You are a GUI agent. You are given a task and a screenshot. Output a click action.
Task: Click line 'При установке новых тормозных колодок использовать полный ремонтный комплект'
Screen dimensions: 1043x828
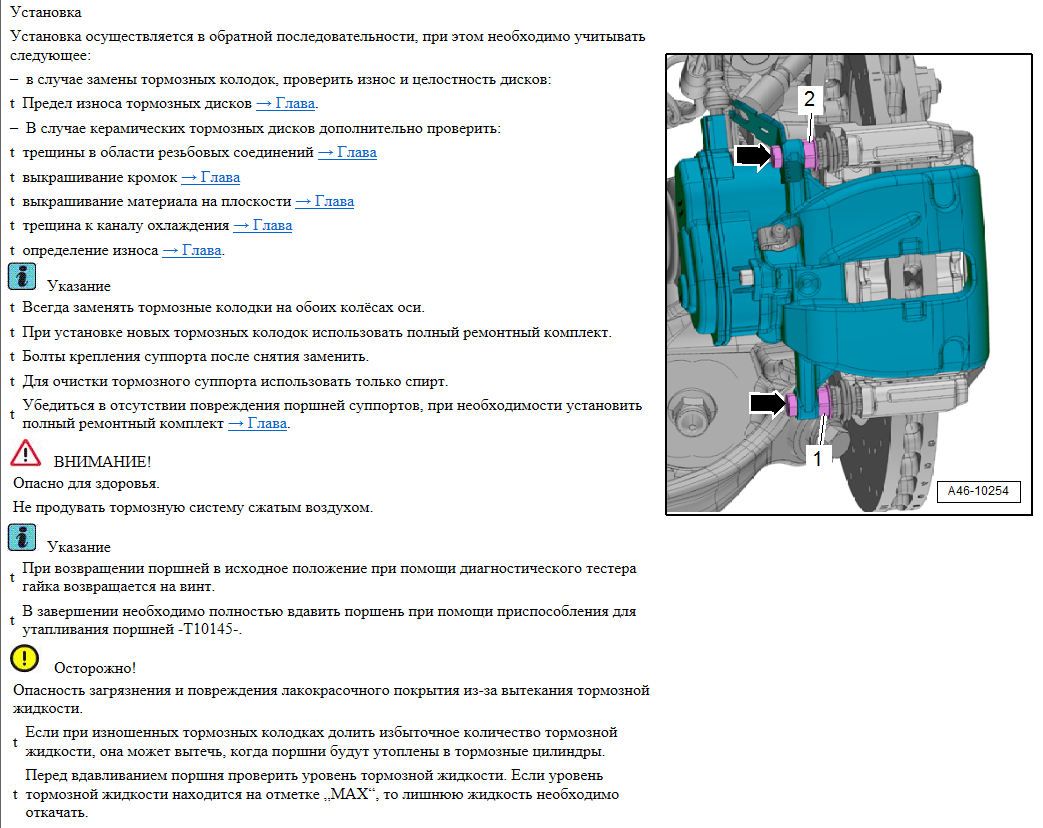[317, 333]
